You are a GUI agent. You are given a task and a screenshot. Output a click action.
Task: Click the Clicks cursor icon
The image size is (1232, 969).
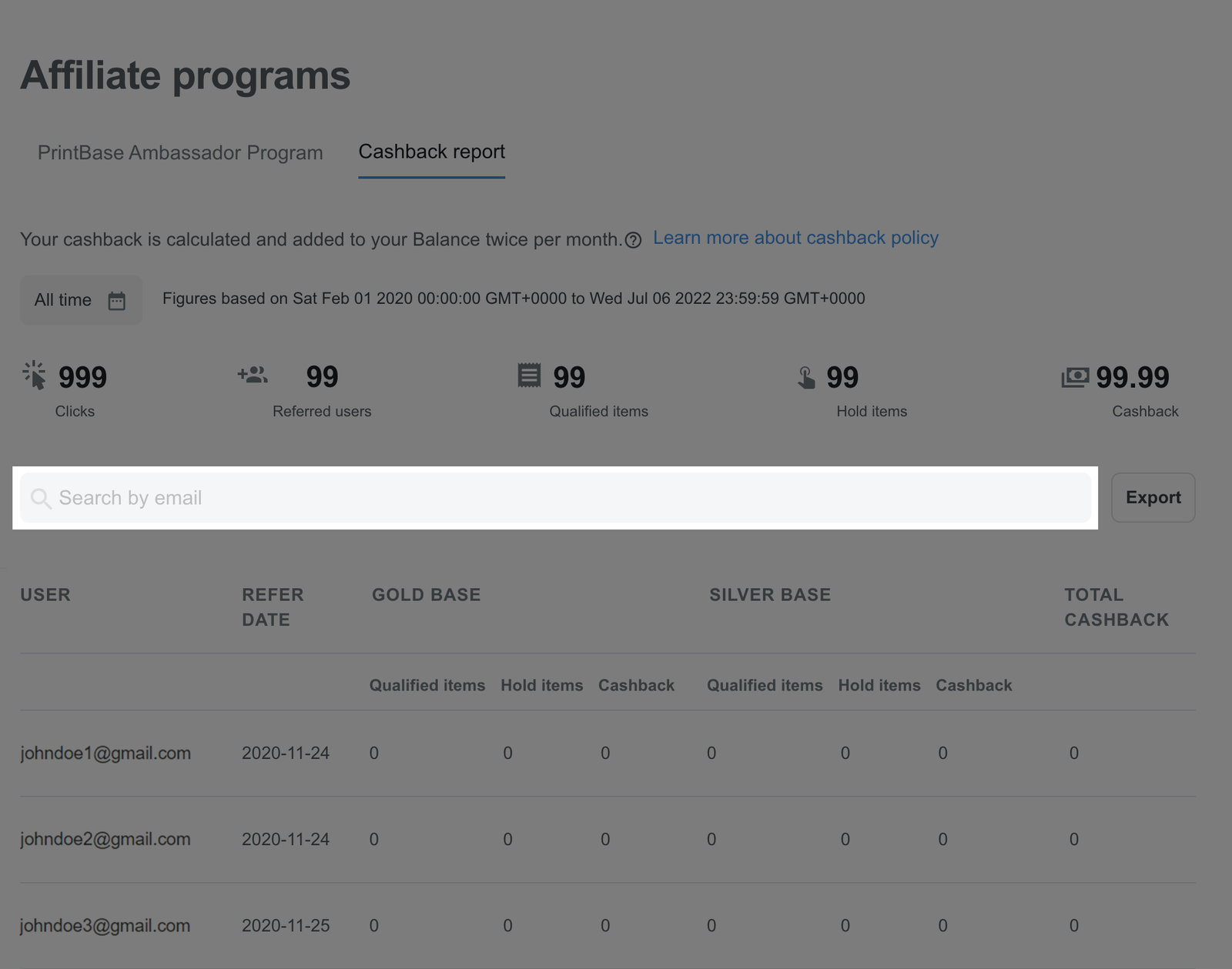coord(35,376)
